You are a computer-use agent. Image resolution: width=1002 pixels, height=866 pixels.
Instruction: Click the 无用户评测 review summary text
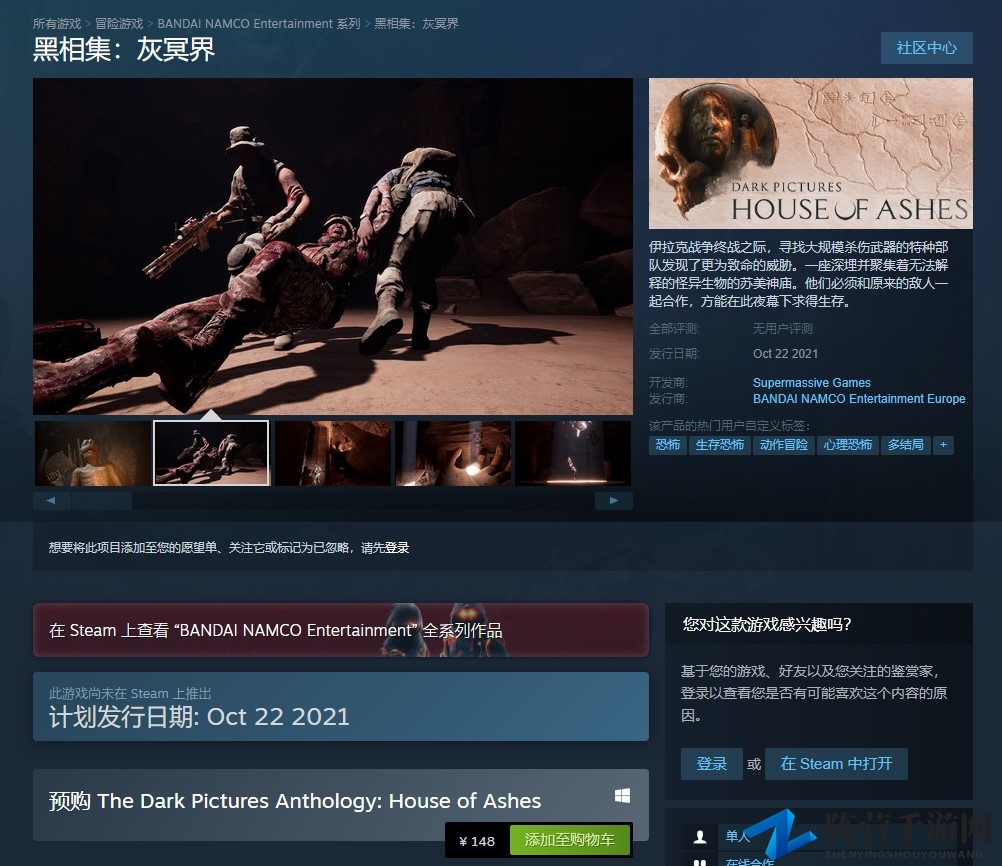pyautogui.click(x=783, y=329)
